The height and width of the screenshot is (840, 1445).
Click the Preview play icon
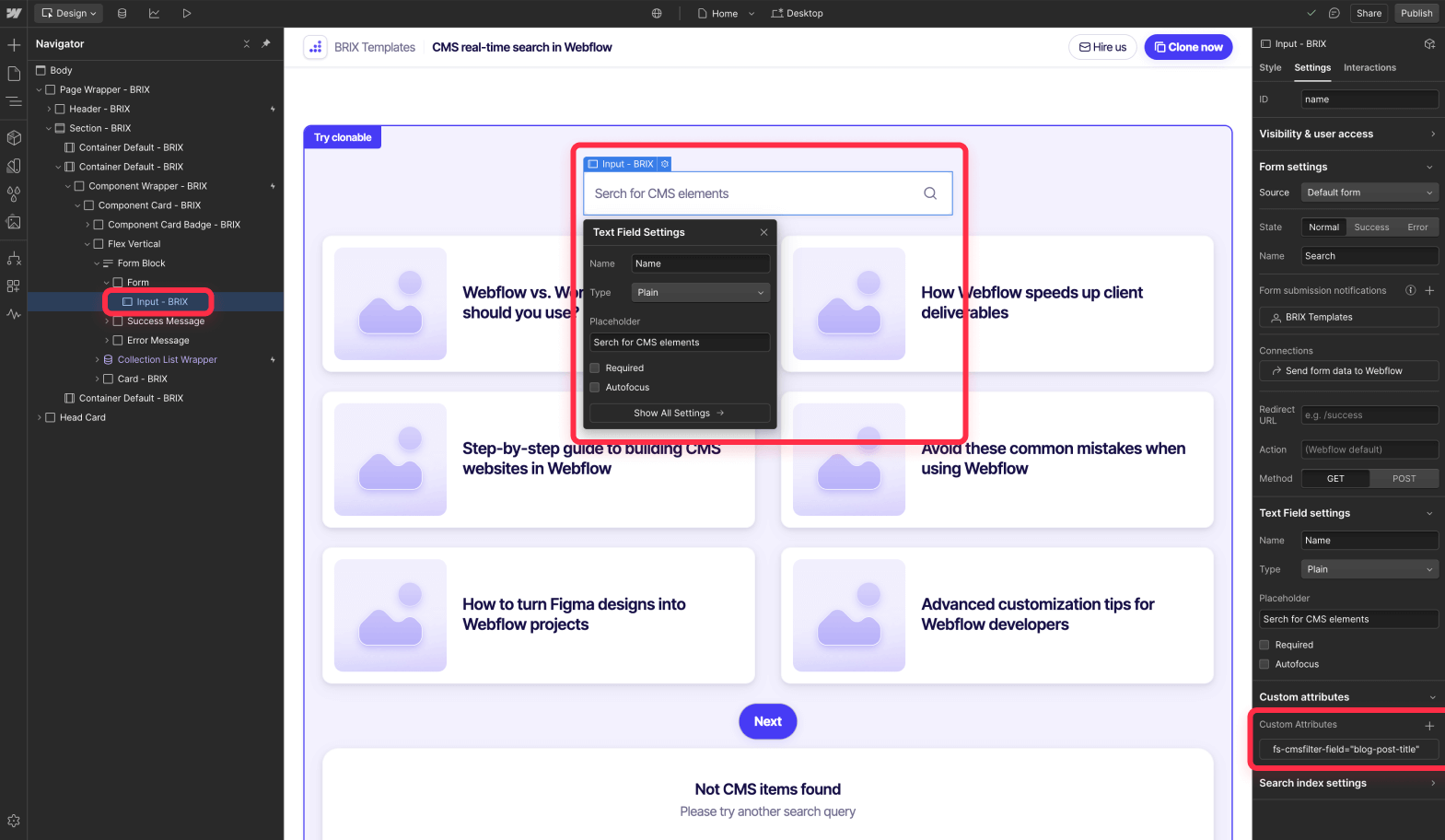coord(186,13)
